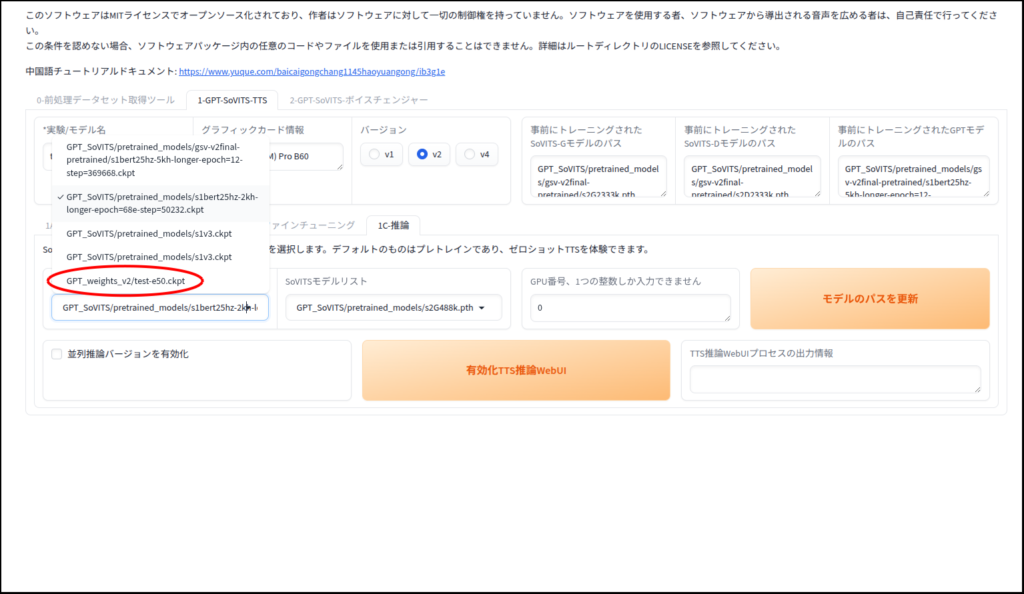Open the Chinese tutorial yuque.com link

click(312, 71)
